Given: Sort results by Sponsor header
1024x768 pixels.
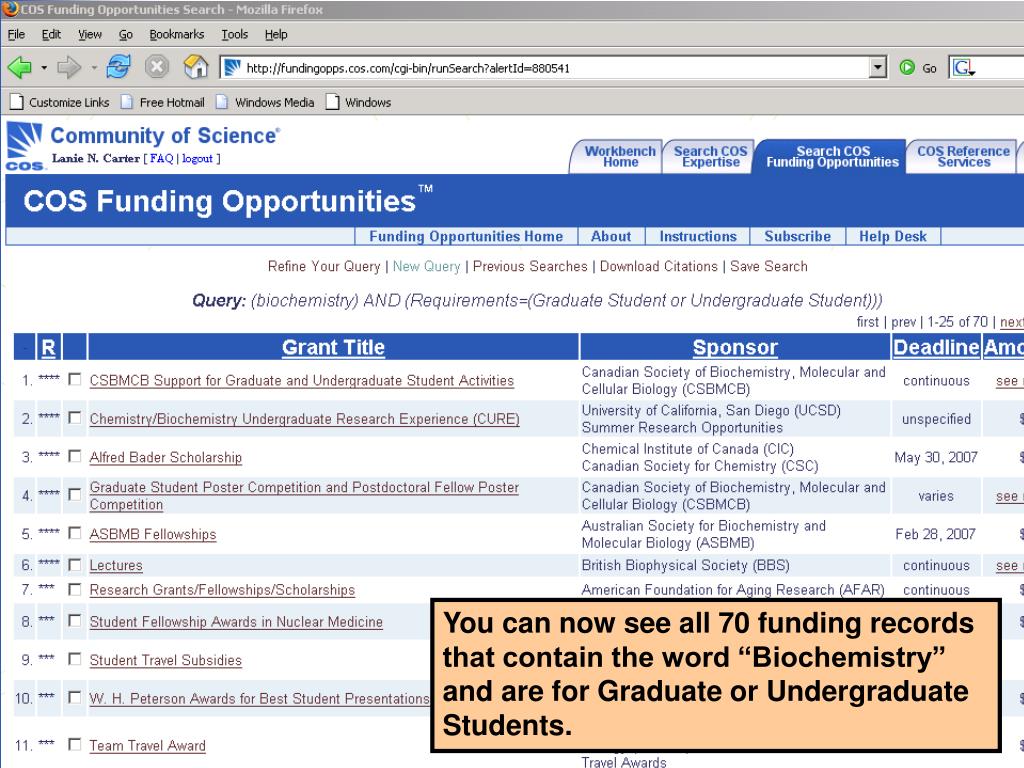Looking at the screenshot, I should [735, 347].
